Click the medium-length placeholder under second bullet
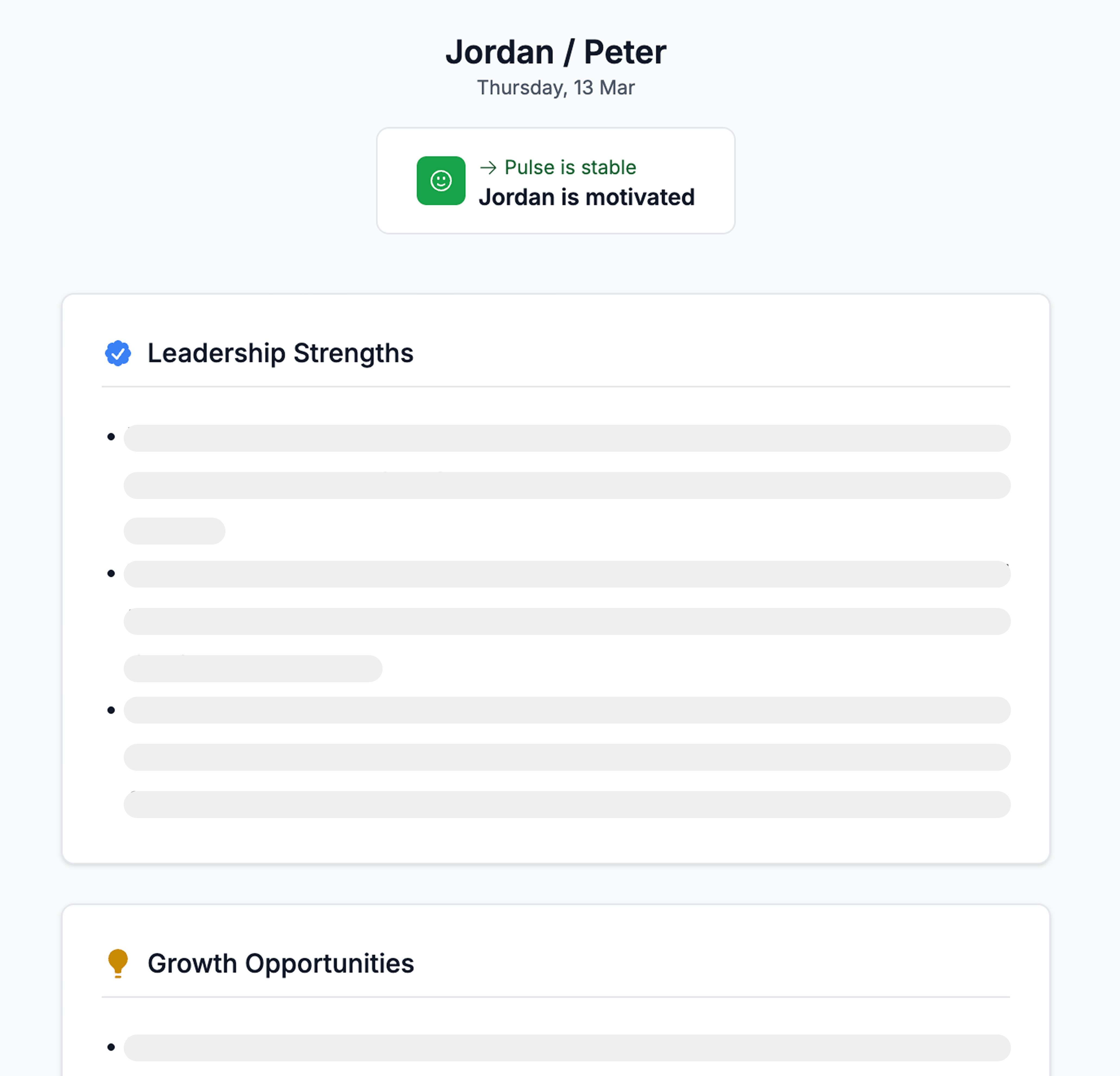This screenshot has height=1076, width=1120. (x=253, y=668)
